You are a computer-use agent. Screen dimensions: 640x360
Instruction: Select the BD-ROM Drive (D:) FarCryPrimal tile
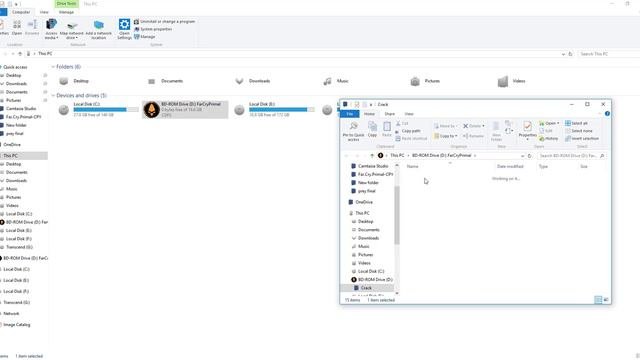point(185,110)
